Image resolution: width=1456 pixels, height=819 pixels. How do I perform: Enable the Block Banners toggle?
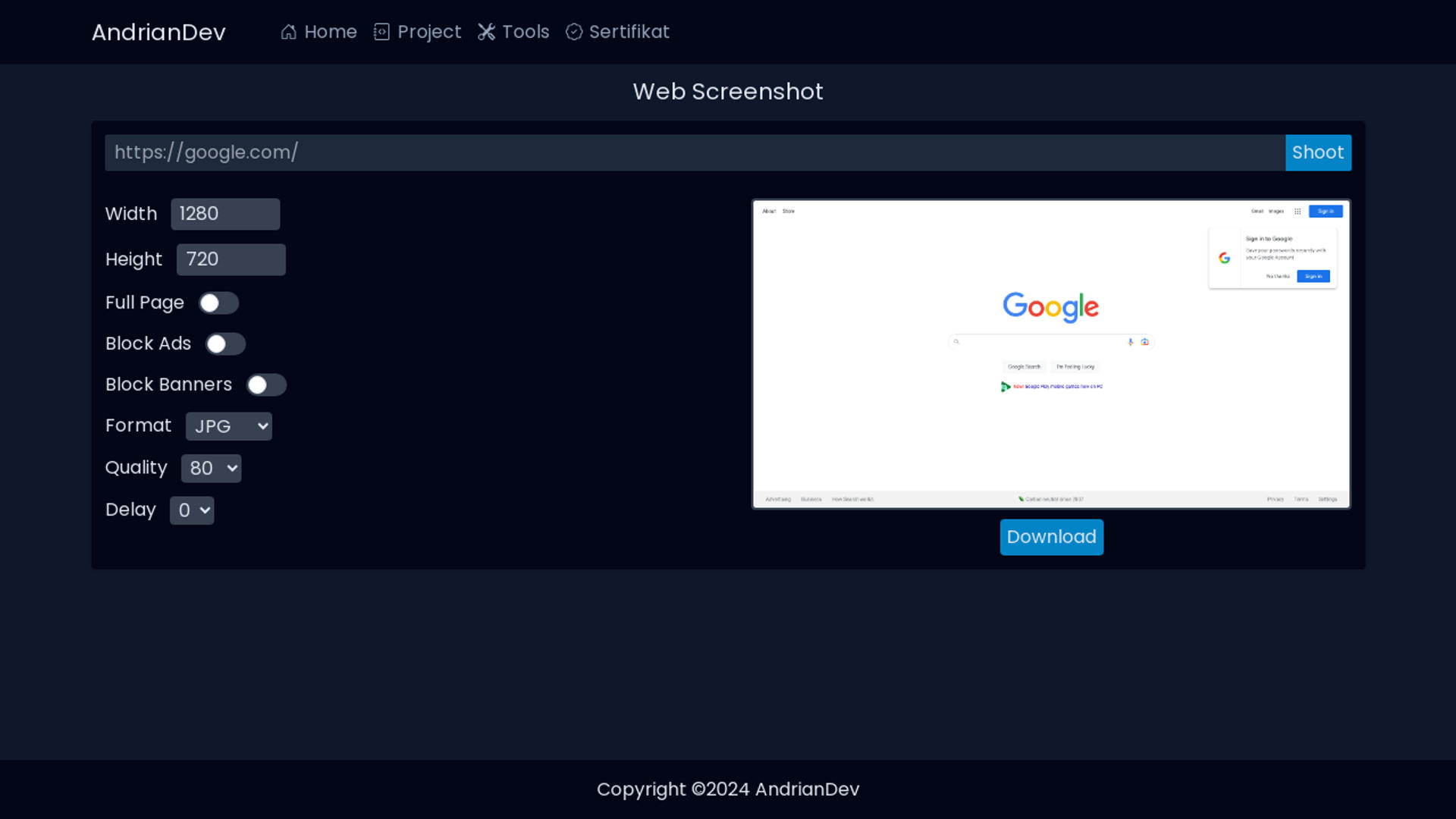click(267, 385)
